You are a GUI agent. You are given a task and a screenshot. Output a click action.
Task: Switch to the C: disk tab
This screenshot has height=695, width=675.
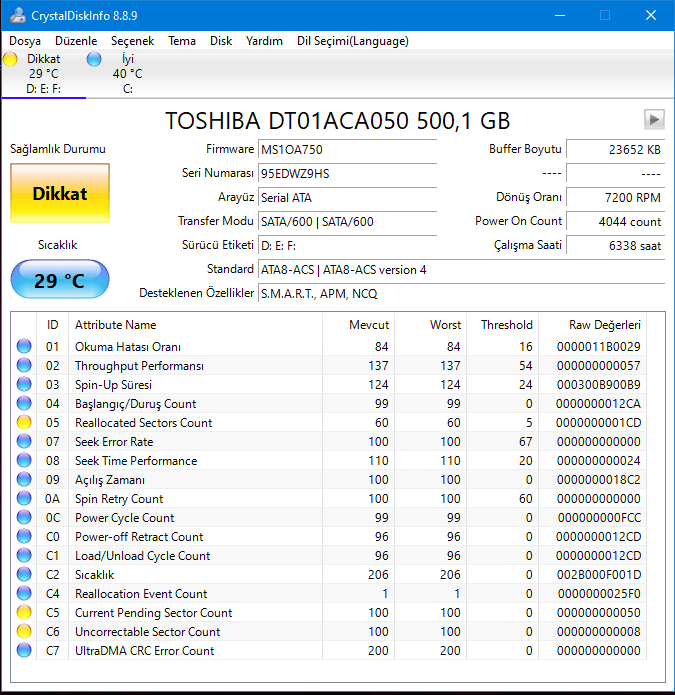128,74
